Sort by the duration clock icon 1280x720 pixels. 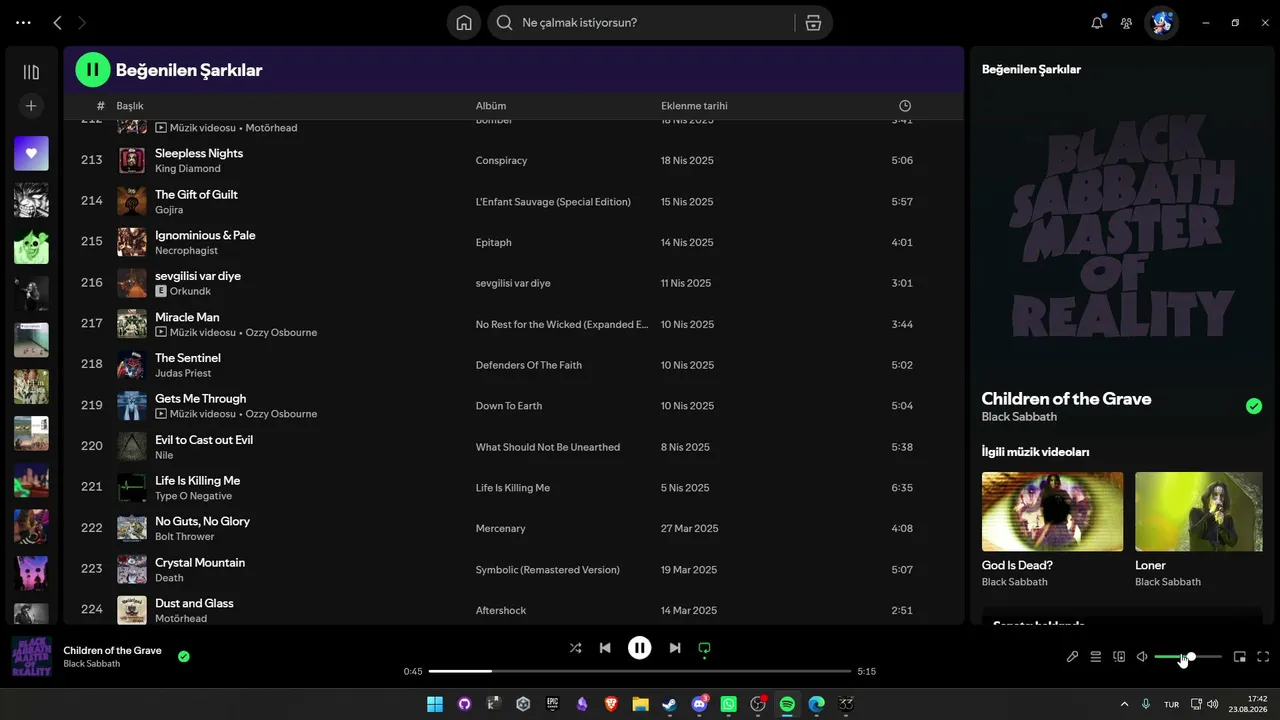coord(905,106)
